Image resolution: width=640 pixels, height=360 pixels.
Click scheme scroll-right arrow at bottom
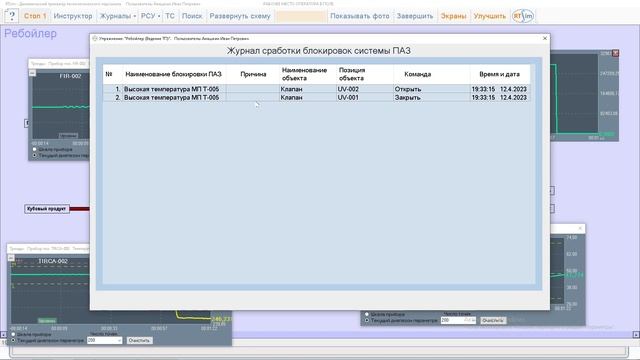click(636, 335)
